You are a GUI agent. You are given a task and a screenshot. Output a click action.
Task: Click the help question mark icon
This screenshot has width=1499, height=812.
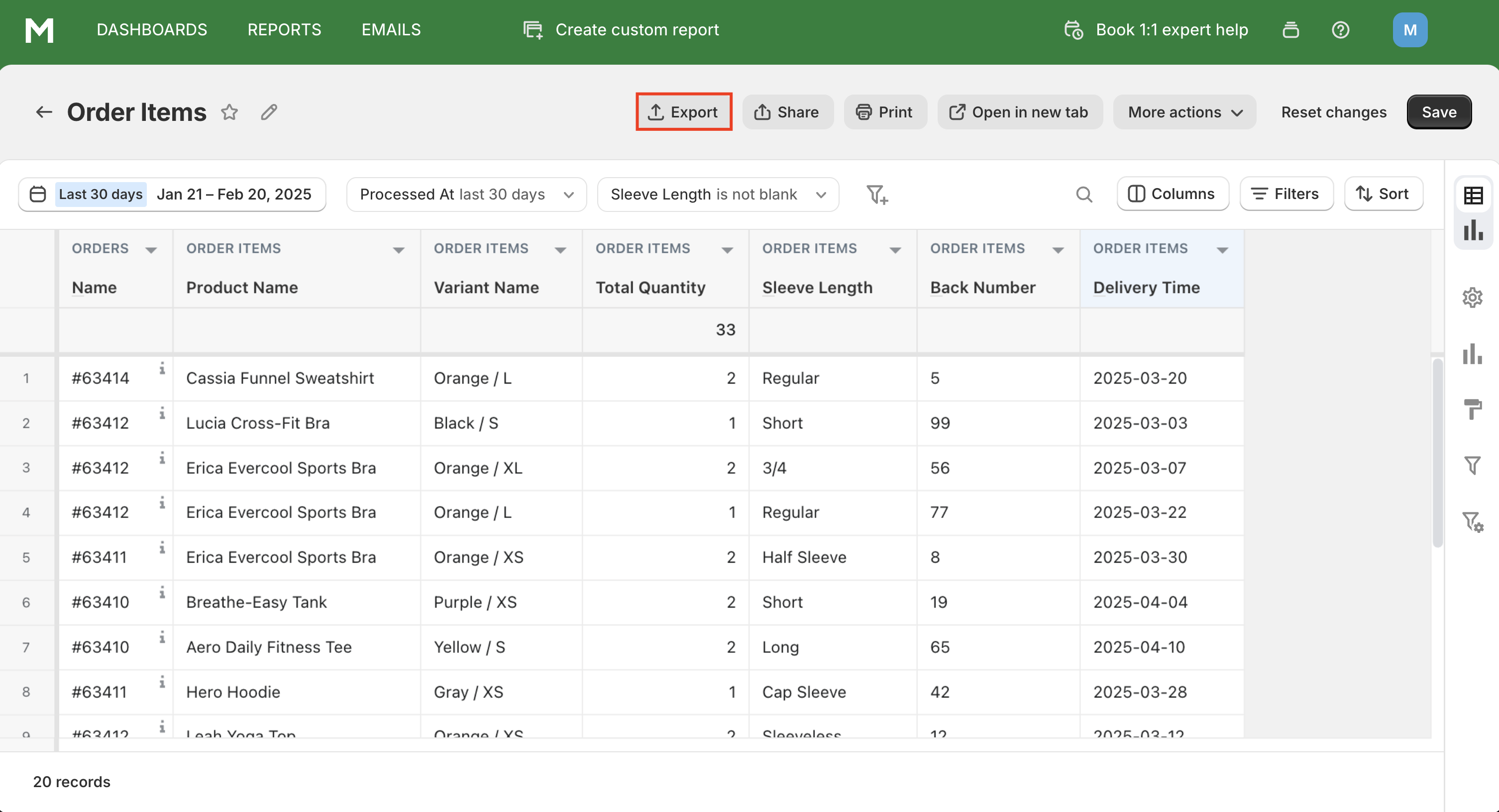[x=1340, y=30]
